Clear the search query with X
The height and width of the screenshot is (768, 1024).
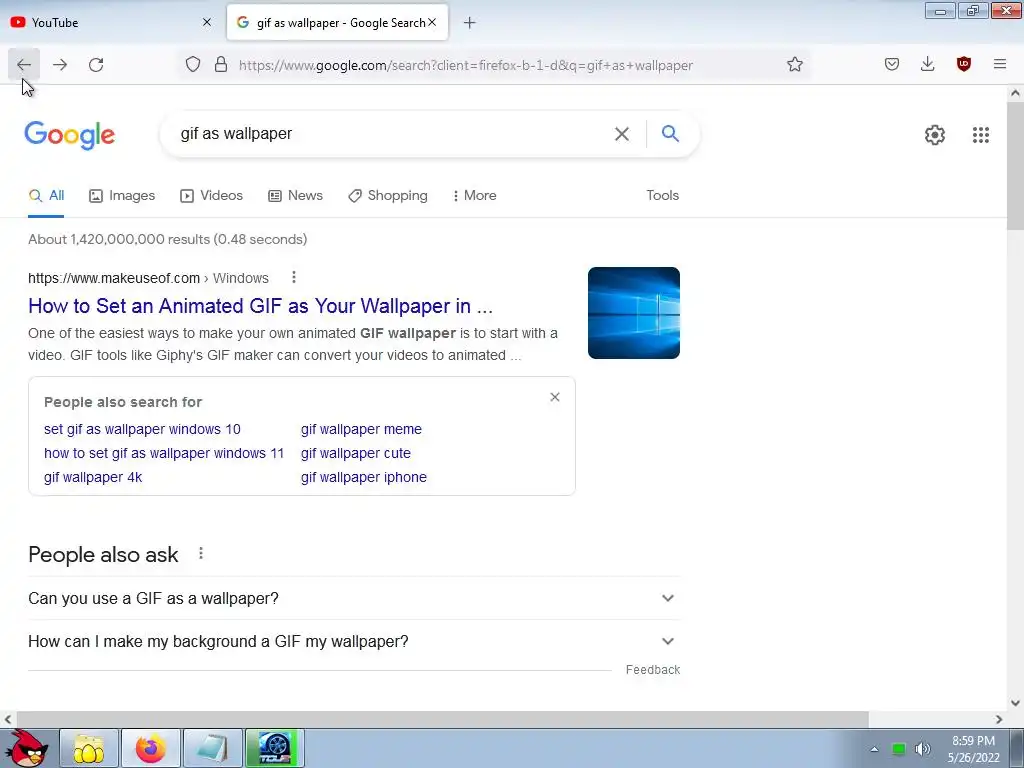[622, 134]
